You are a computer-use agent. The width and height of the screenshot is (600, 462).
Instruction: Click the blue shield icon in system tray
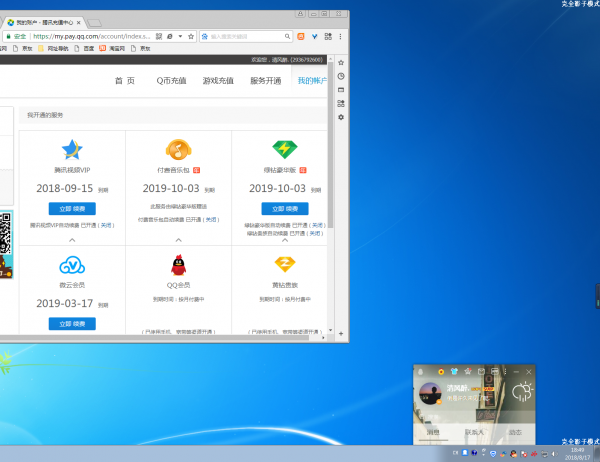point(493,454)
